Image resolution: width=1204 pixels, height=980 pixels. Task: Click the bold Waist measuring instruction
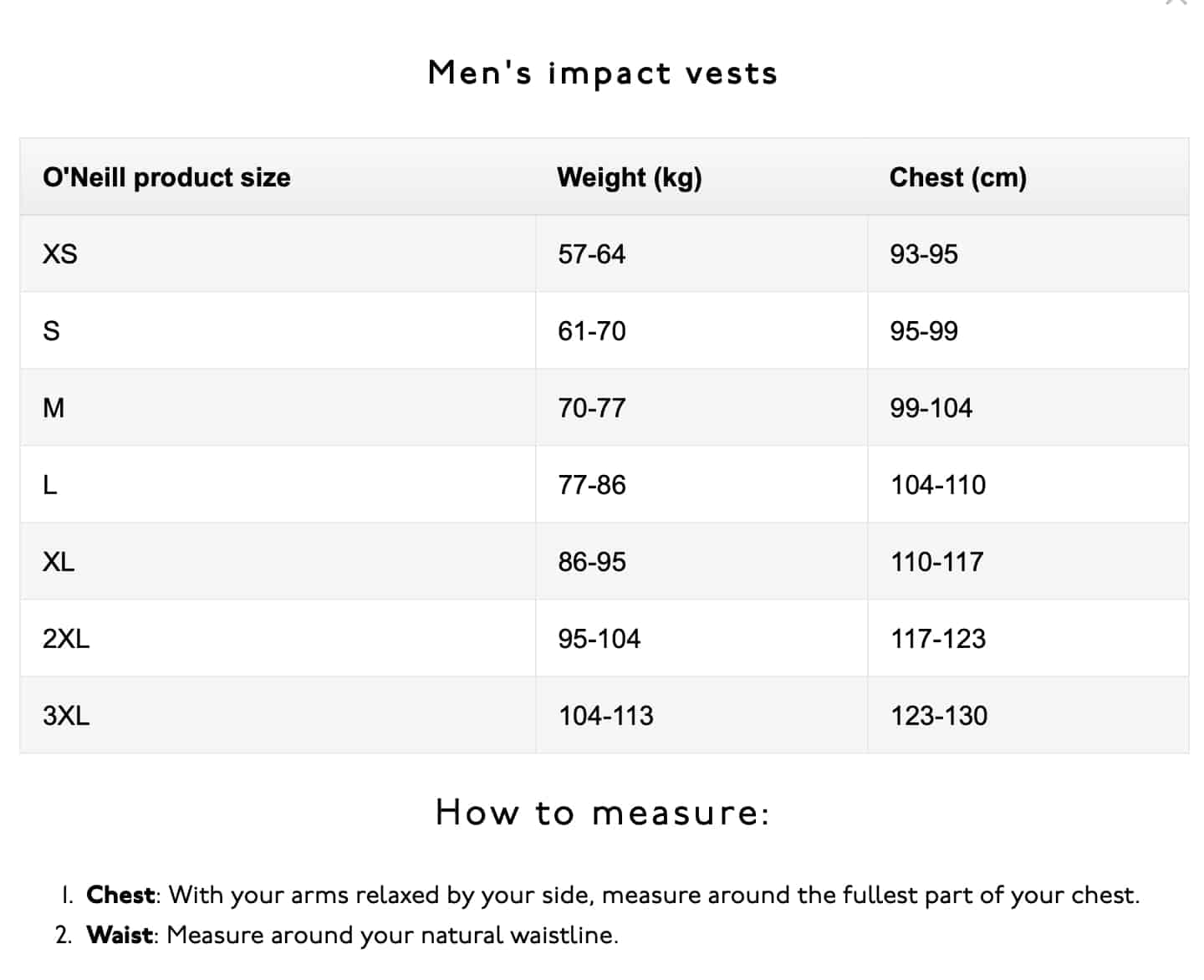[x=120, y=935]
